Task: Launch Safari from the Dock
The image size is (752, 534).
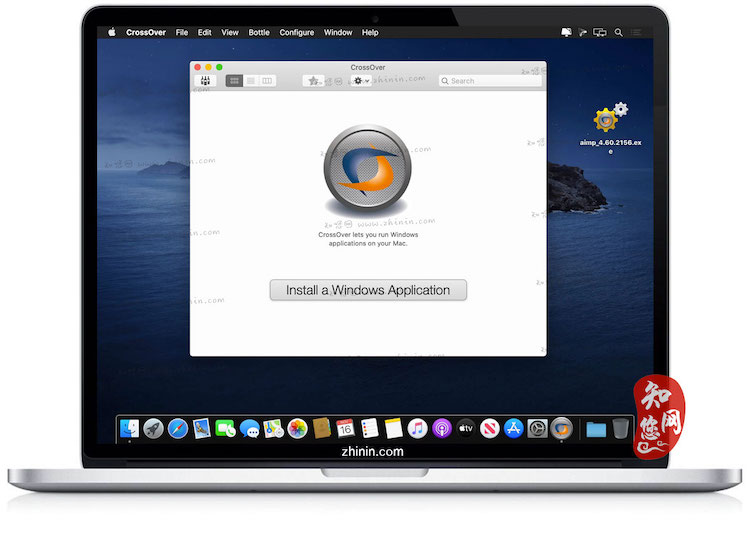Action: pyautogui.click(x=177, y=428)
